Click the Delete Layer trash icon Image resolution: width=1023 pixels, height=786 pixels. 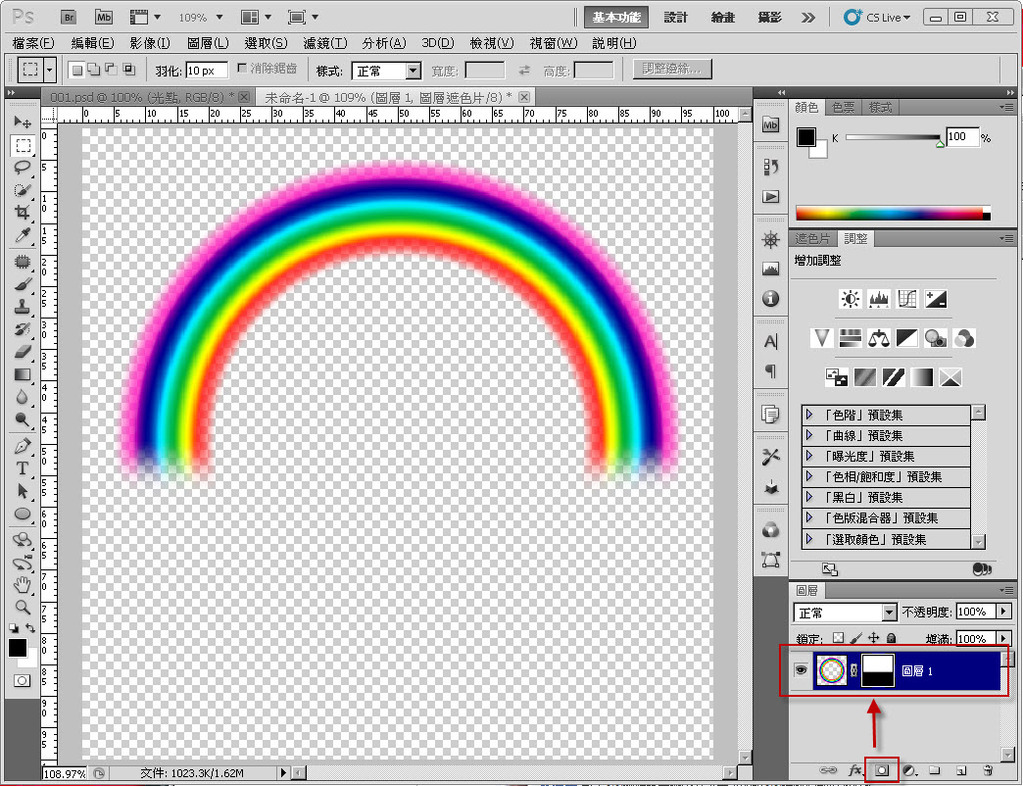[x=987, y=771]
